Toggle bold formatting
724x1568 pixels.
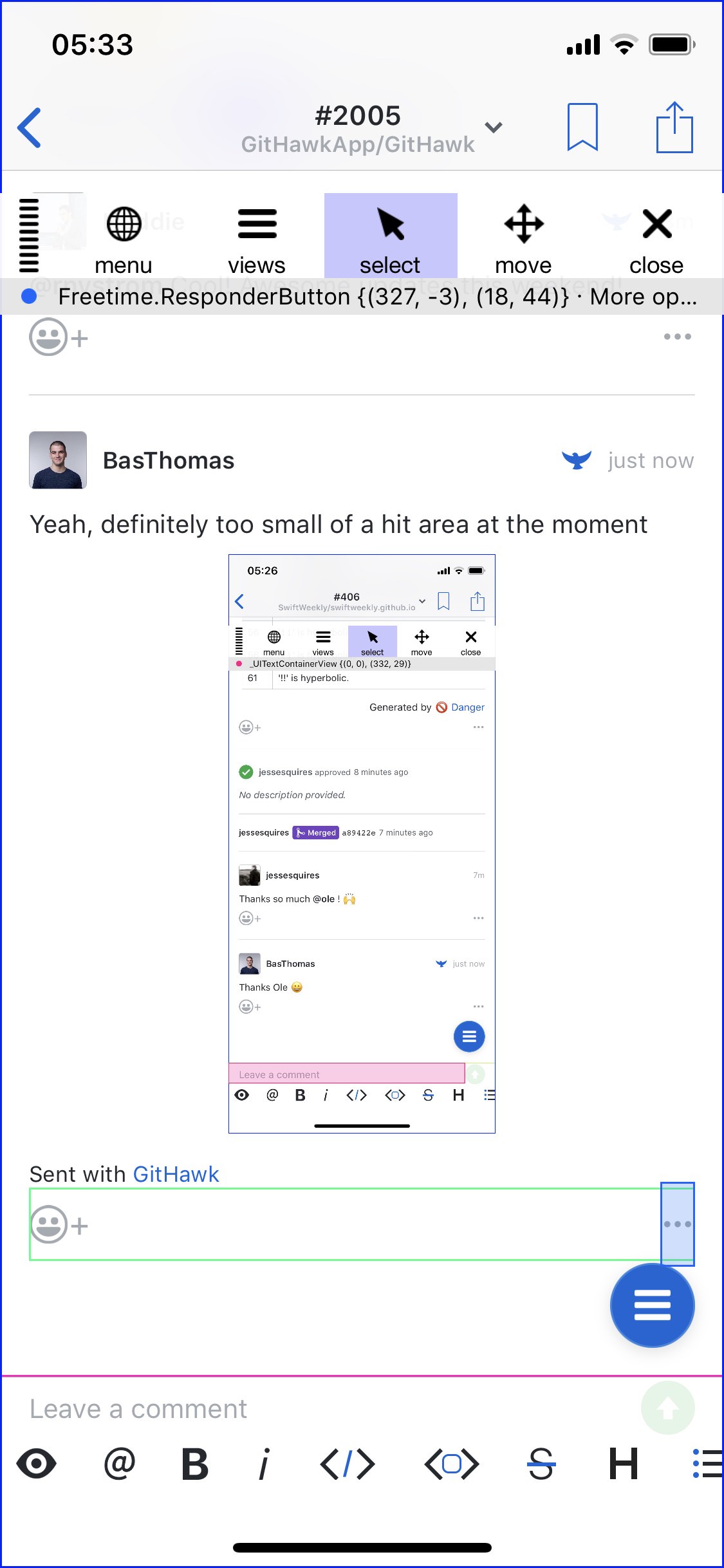[195, 1464]
